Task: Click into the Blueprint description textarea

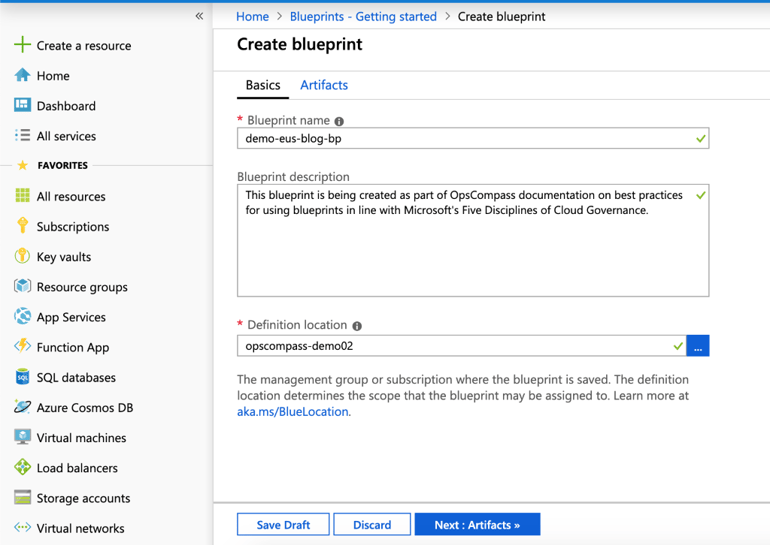Action: click(473, 241)
